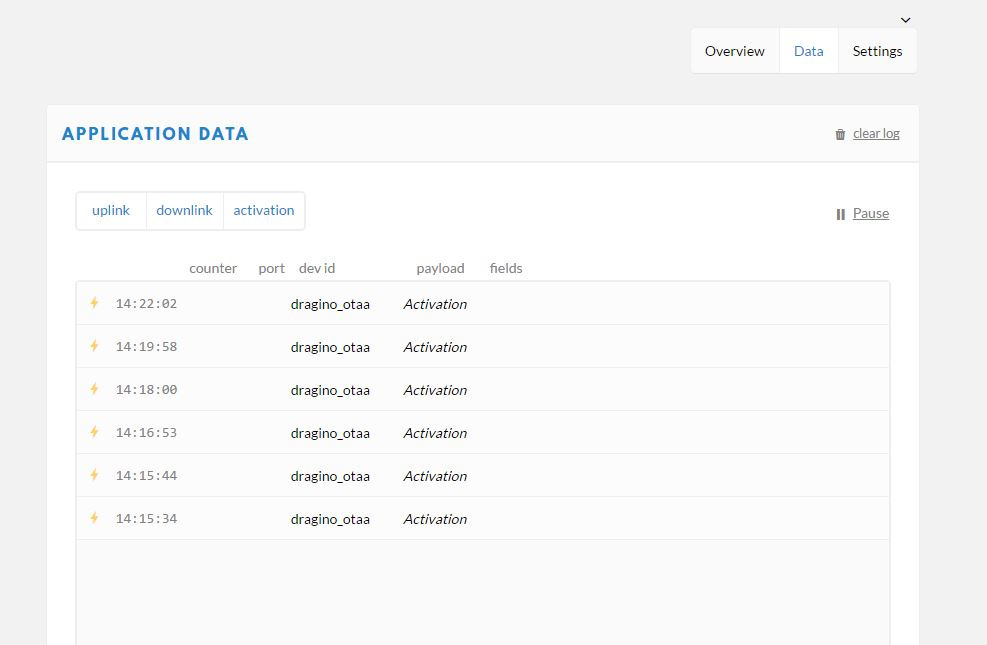Screen dimensions: 987x645
Task: Click lightning icon on 14:15:44 activation row
Action: 95,475
